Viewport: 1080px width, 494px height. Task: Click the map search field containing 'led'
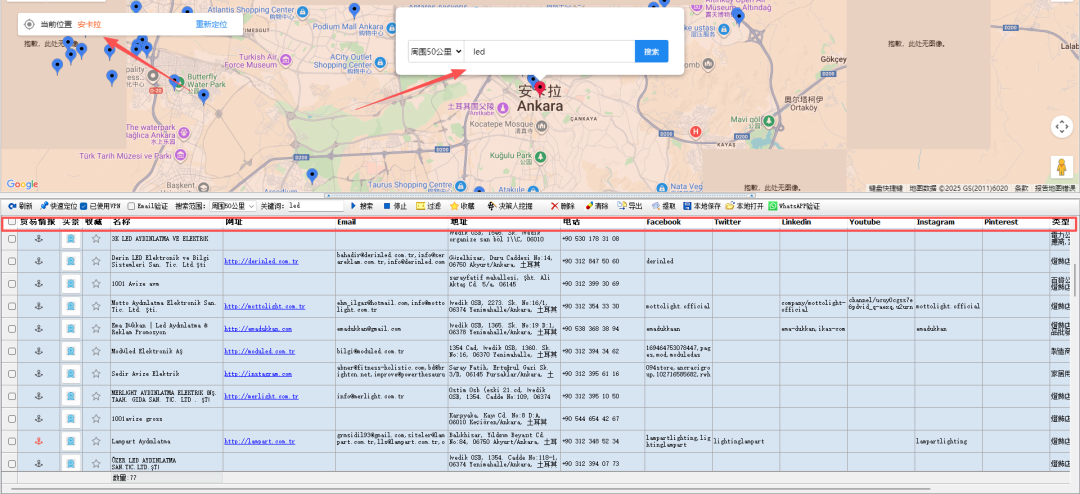(x=550, y=52)
